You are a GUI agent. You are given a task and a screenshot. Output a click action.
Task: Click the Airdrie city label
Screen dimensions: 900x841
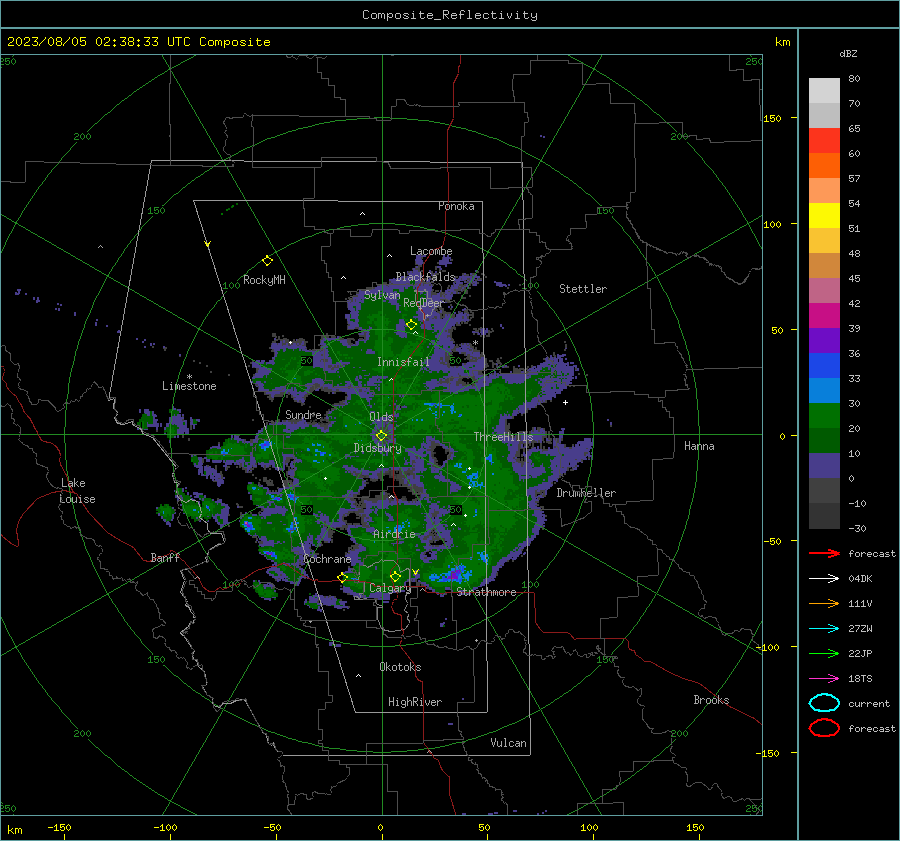pyautogui.click(x=394, y=534)
